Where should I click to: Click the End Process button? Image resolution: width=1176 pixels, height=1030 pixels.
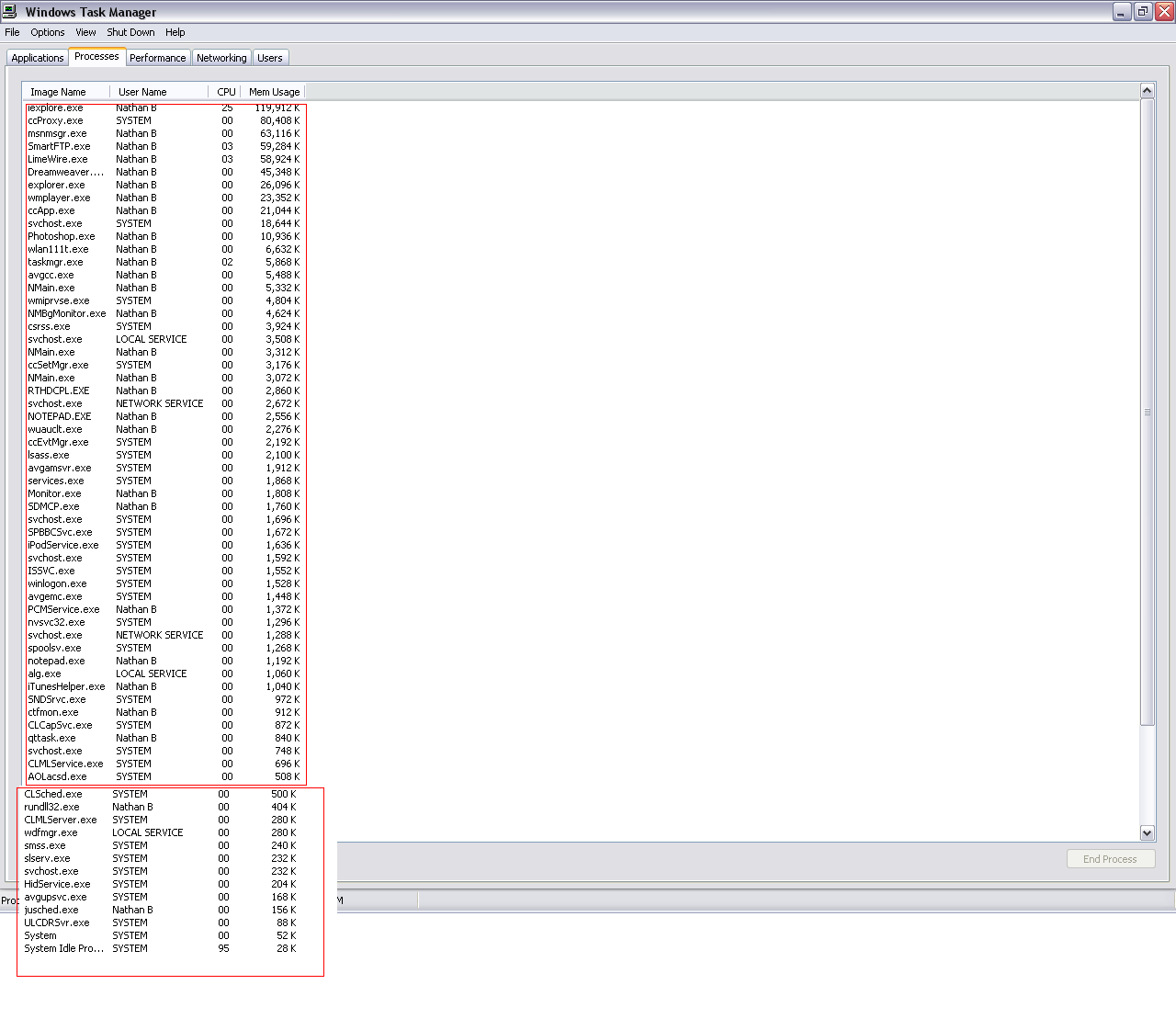1110,859
